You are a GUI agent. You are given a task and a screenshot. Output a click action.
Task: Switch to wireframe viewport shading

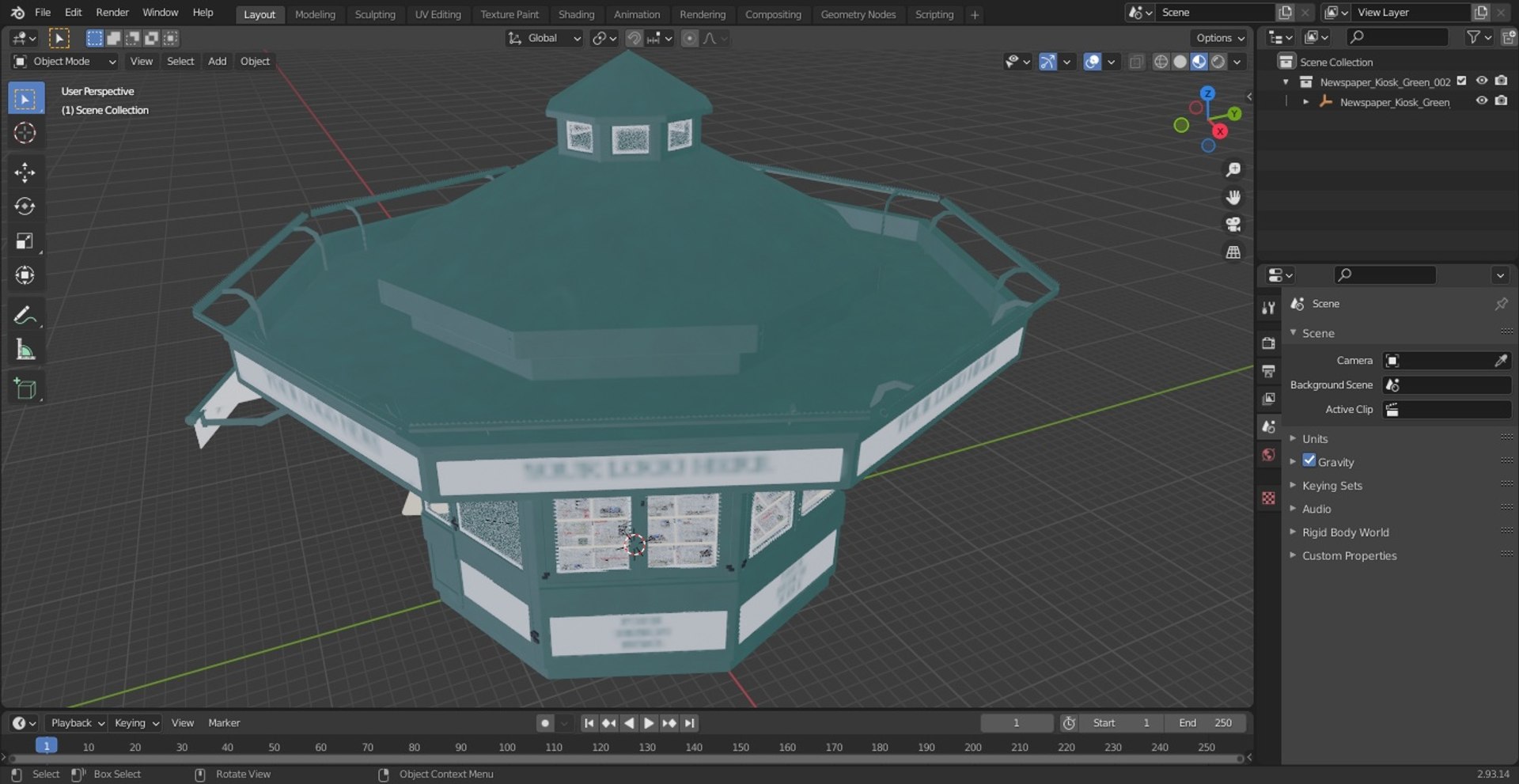click(x=1161, y=62)
